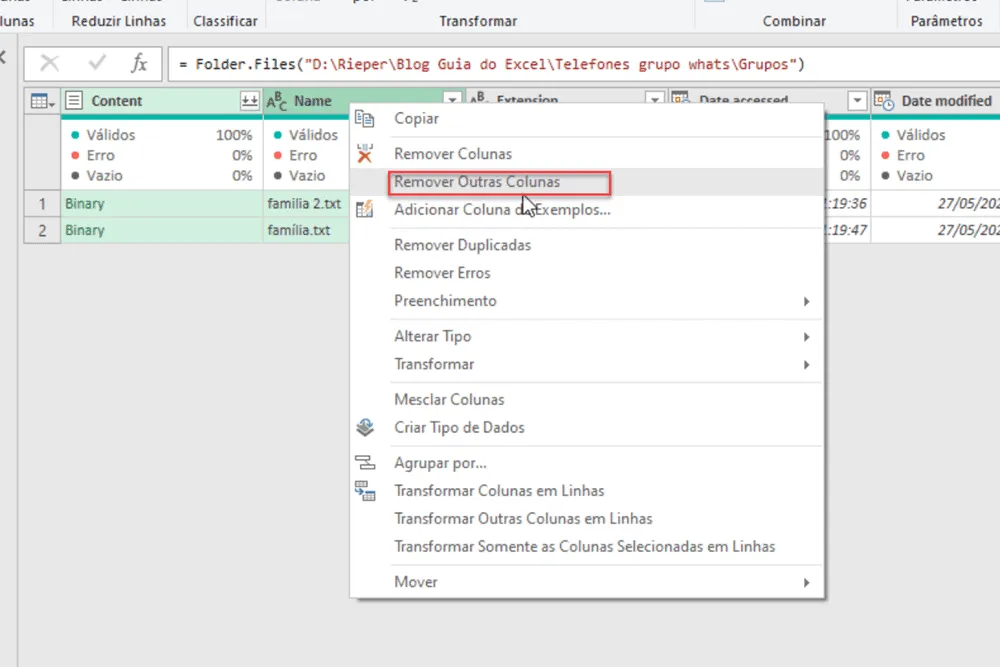Click the formula bar confirm checkmark icon
This screenshot has height=667, width=1000.
(x=98, y=63)
